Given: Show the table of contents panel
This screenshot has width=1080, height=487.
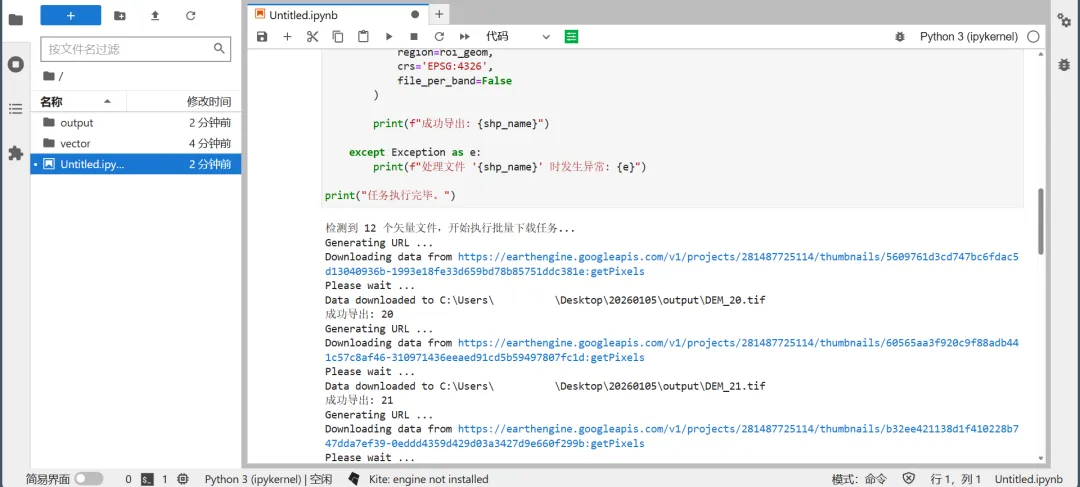Looking at the screenshot, I should (15, 109).
